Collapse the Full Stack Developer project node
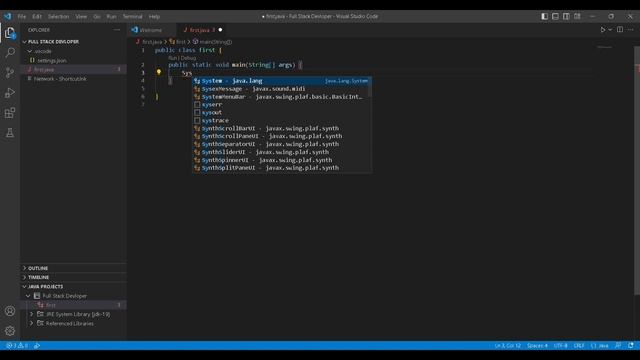The height and width of the screenshot is (360, 640). pyautogui.click(x=28, y=296)
